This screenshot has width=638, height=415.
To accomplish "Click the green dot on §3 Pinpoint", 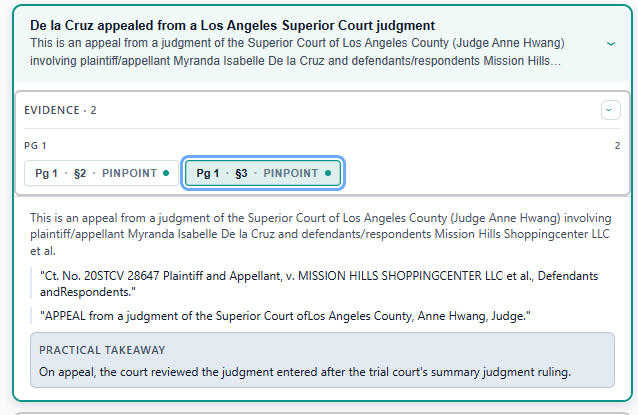I will pos(328,173).
